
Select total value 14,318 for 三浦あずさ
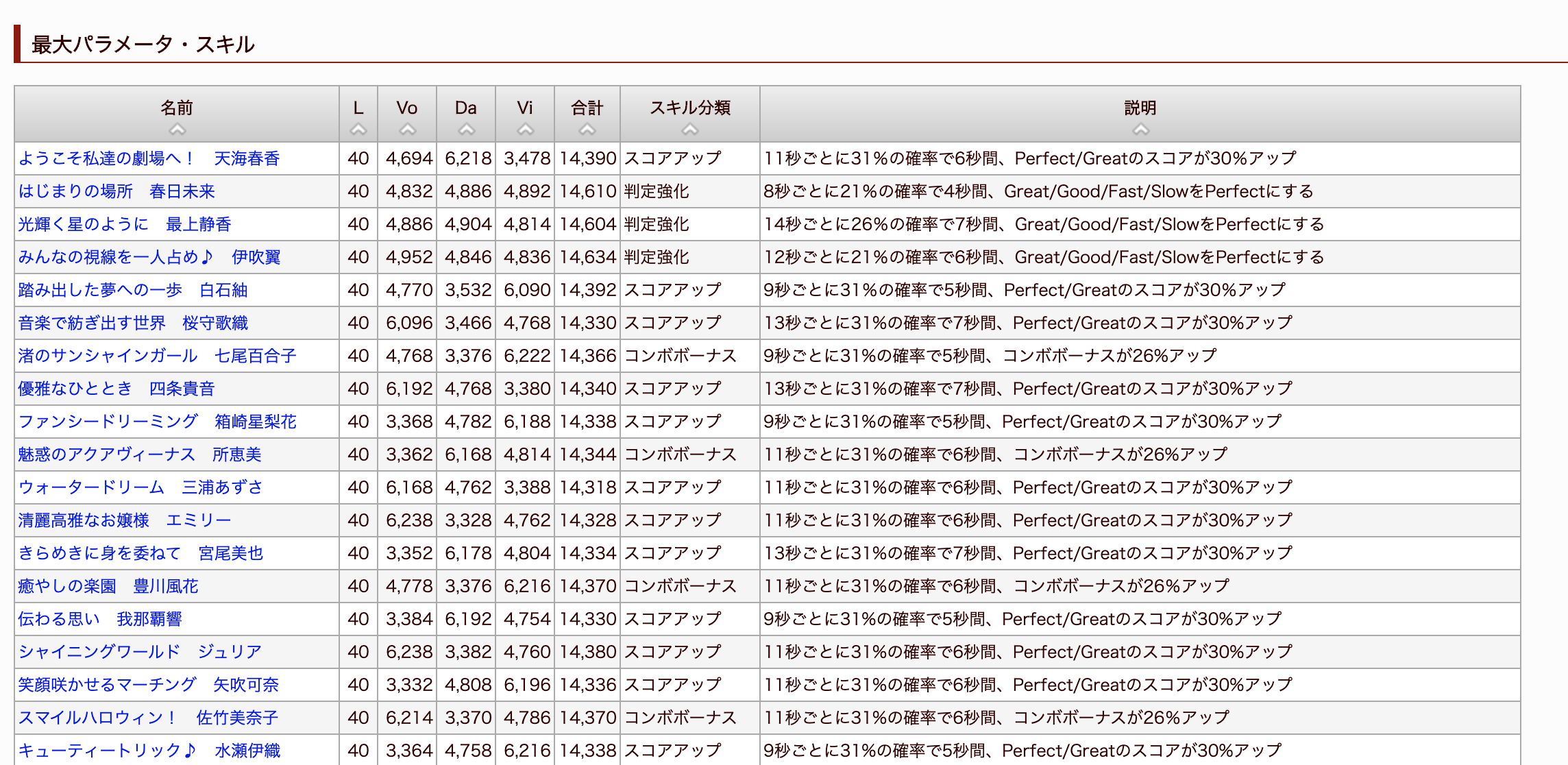pos(587,487)
